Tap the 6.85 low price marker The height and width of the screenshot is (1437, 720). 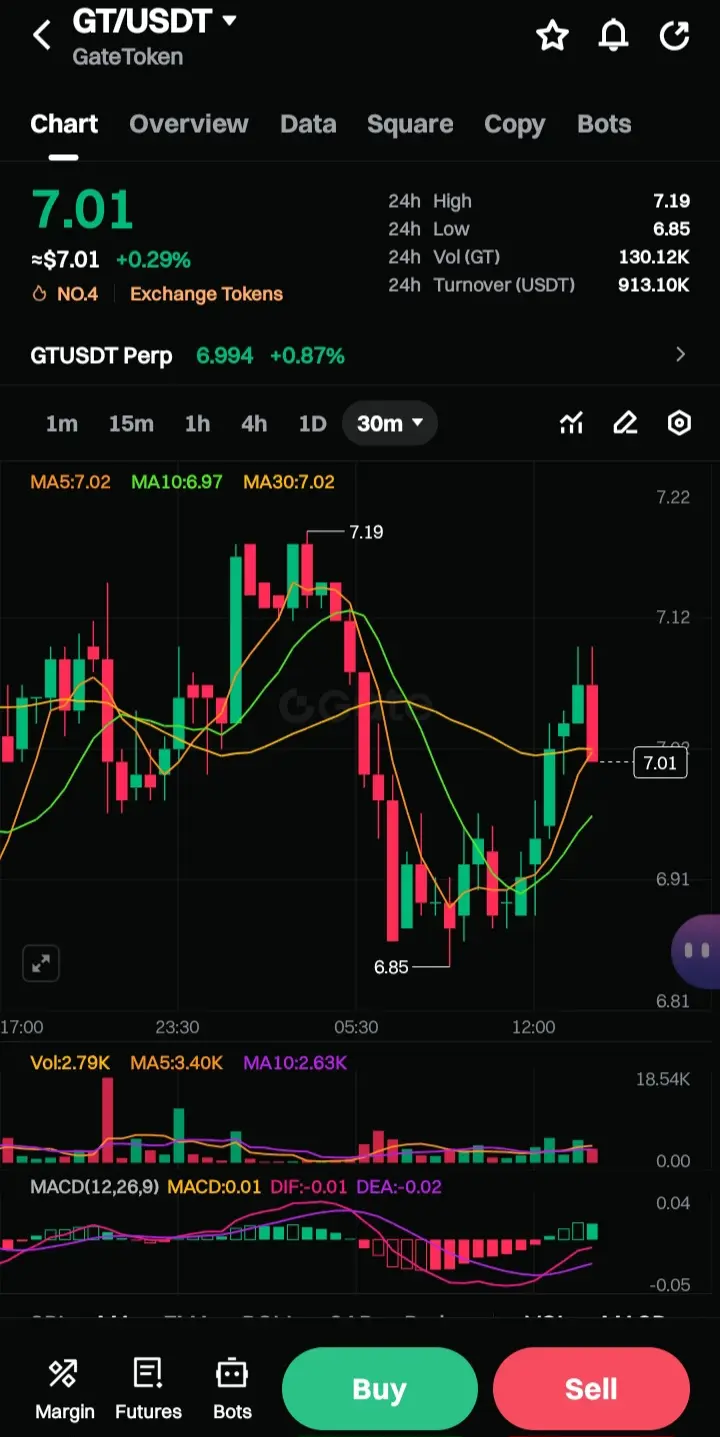[x=391, y=967]
